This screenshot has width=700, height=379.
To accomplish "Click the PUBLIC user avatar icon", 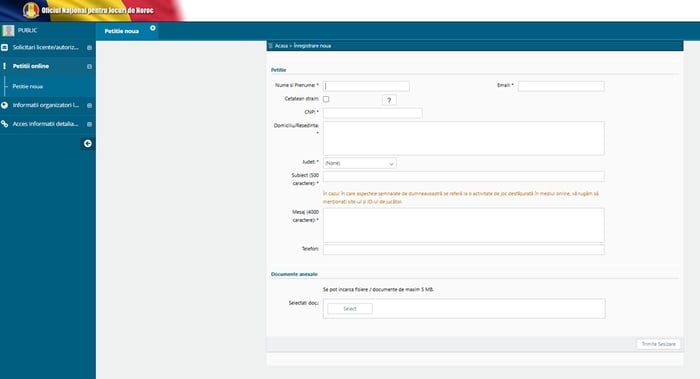I will click(x=8, y=30).
